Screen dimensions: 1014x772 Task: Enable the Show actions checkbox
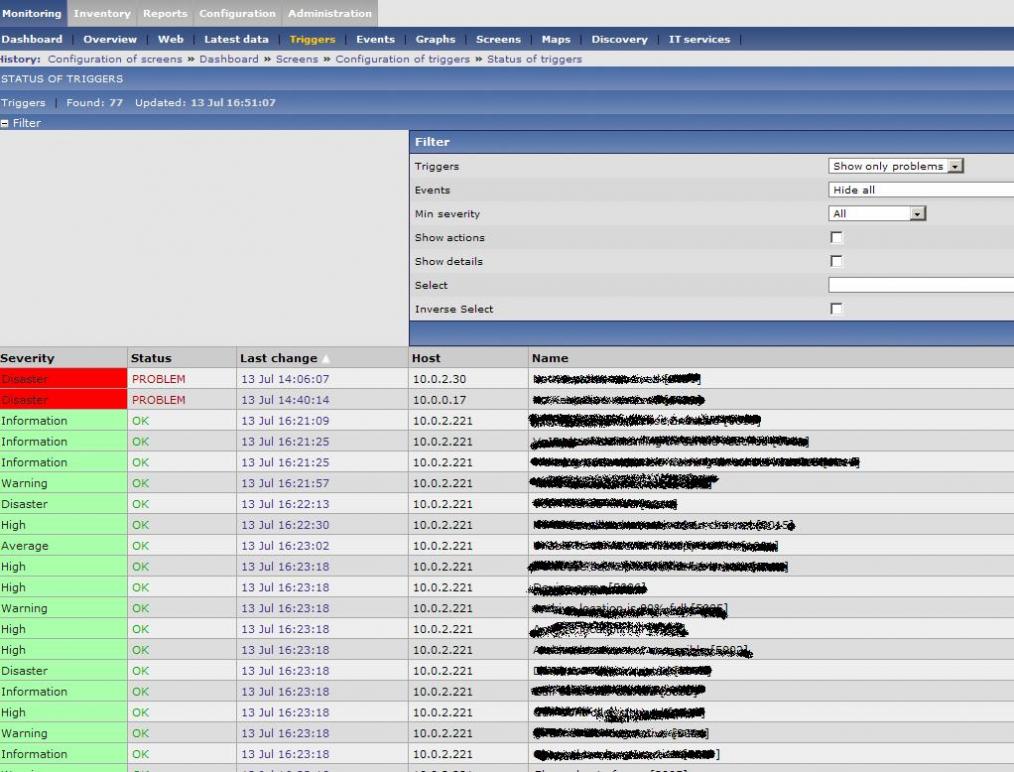tap(836, 237)
